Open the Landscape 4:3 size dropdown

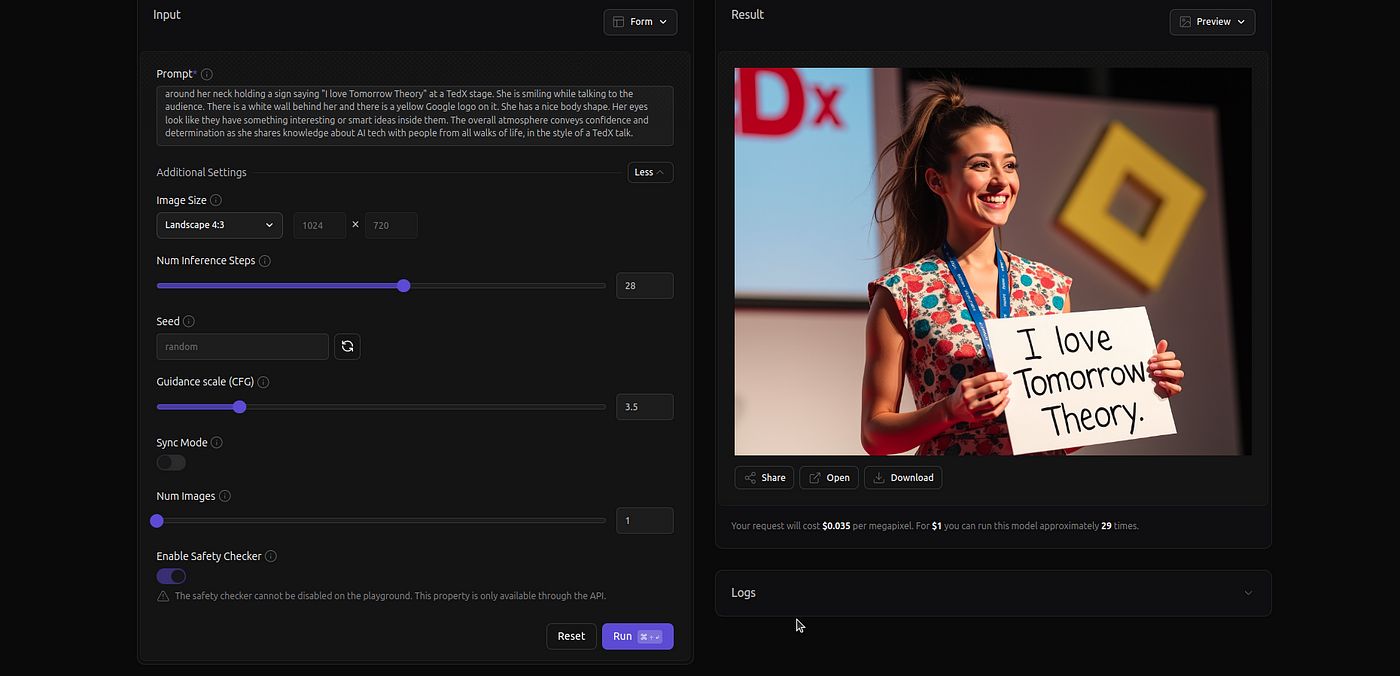click(219, 225)
